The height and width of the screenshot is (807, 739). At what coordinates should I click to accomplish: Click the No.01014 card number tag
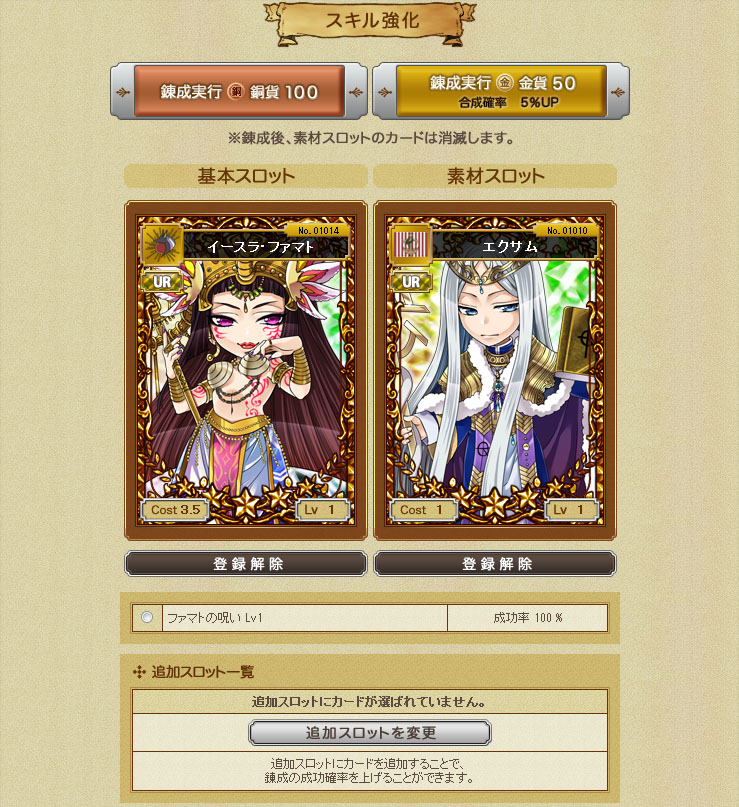point(319,231)
